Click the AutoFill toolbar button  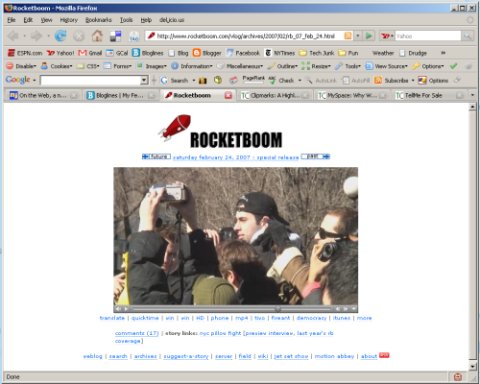[x=356, y=80]
